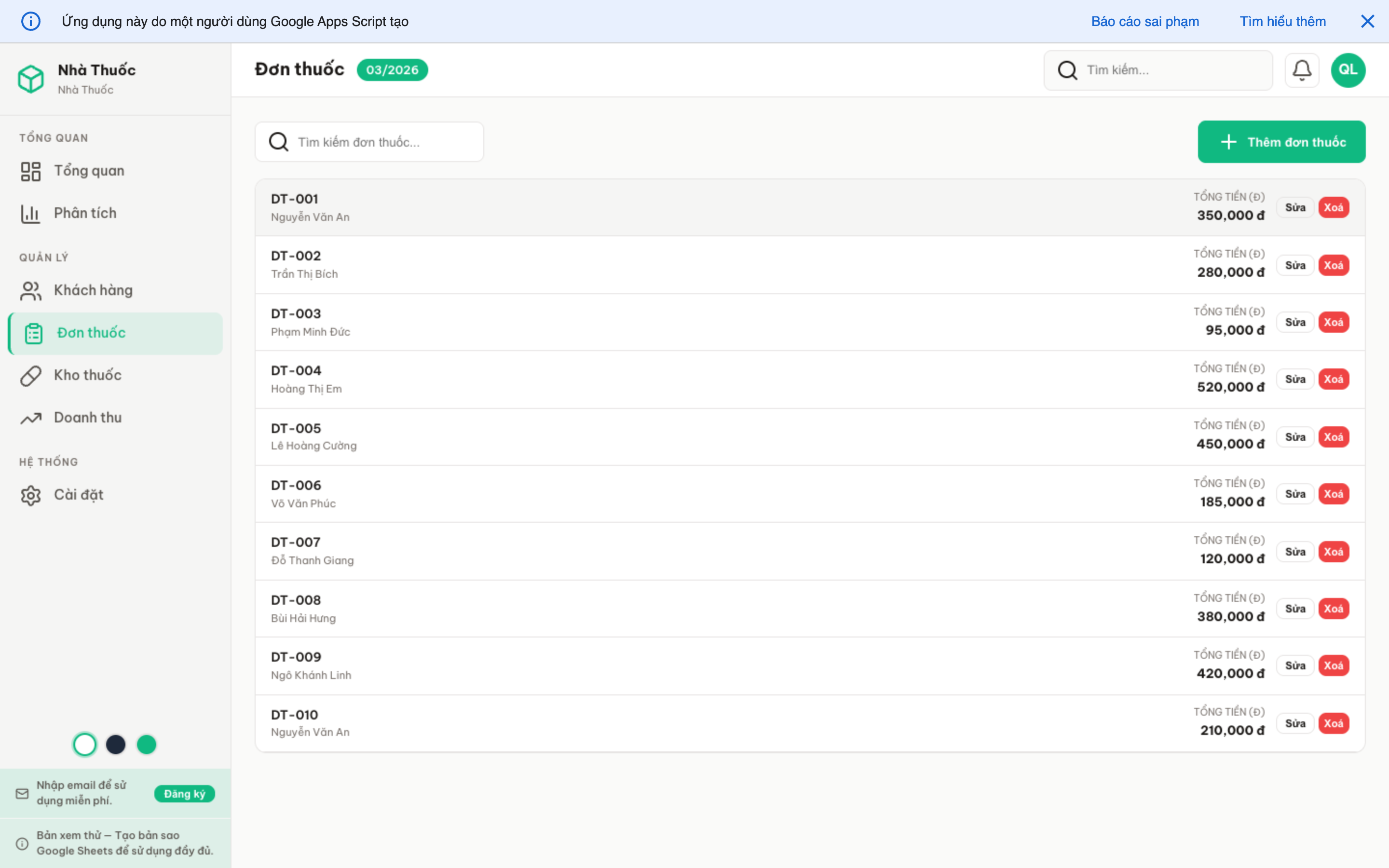Select the Đơn thuốc prescription icon

tap(33, 332)
